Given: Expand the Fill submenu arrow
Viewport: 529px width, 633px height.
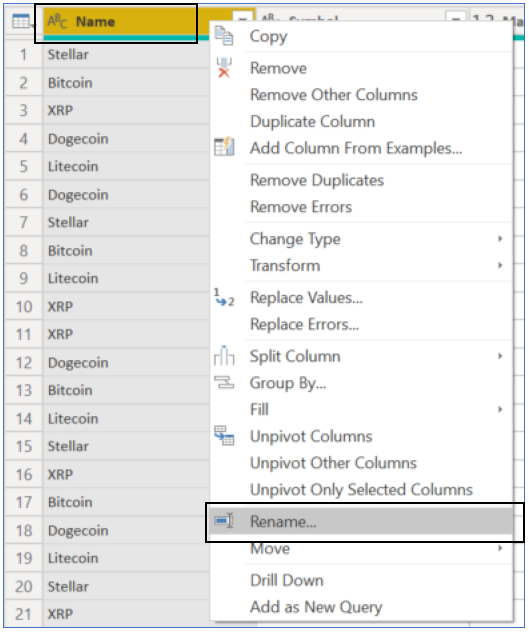Looking at the screenshot, I should (x=500, y=409).
